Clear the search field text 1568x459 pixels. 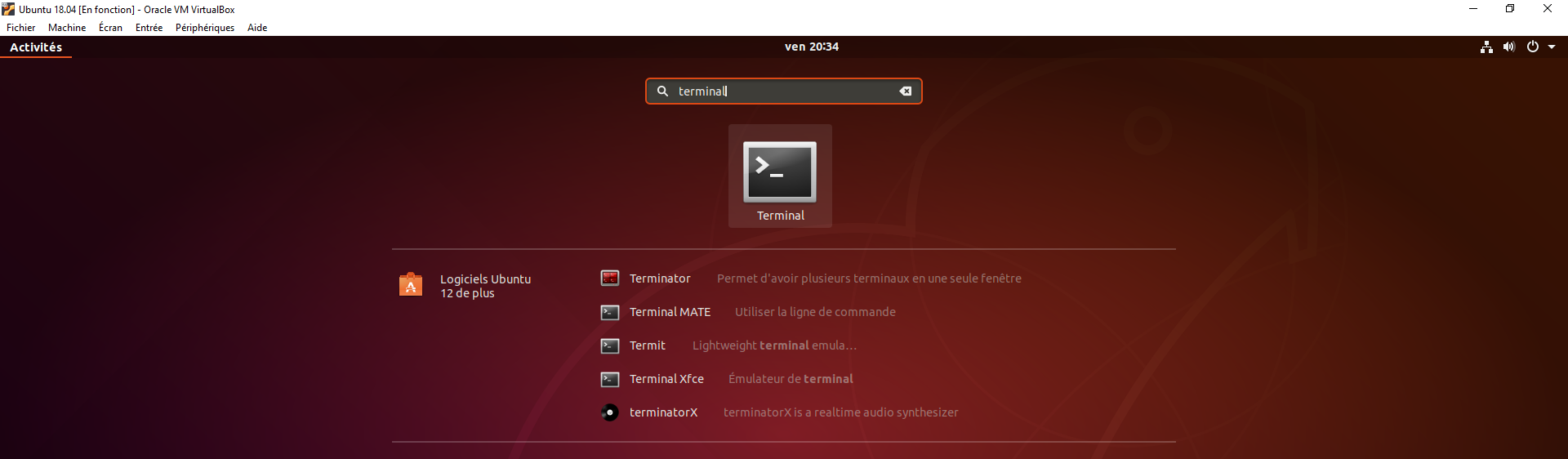pos(905,91)
